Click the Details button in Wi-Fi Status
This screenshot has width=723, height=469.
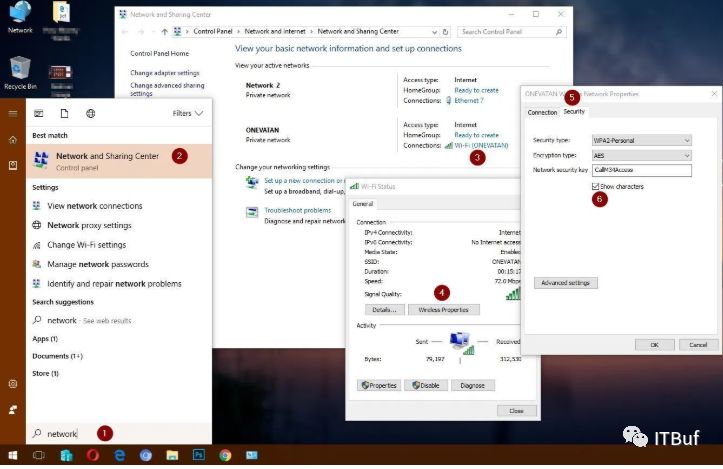(385, 310)
